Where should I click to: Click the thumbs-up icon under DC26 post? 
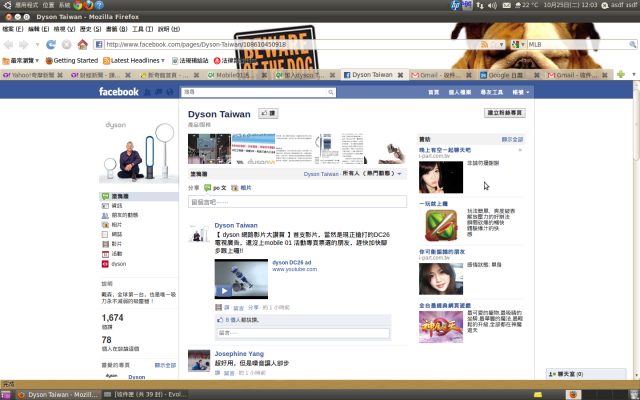click(x=220, y=320)
